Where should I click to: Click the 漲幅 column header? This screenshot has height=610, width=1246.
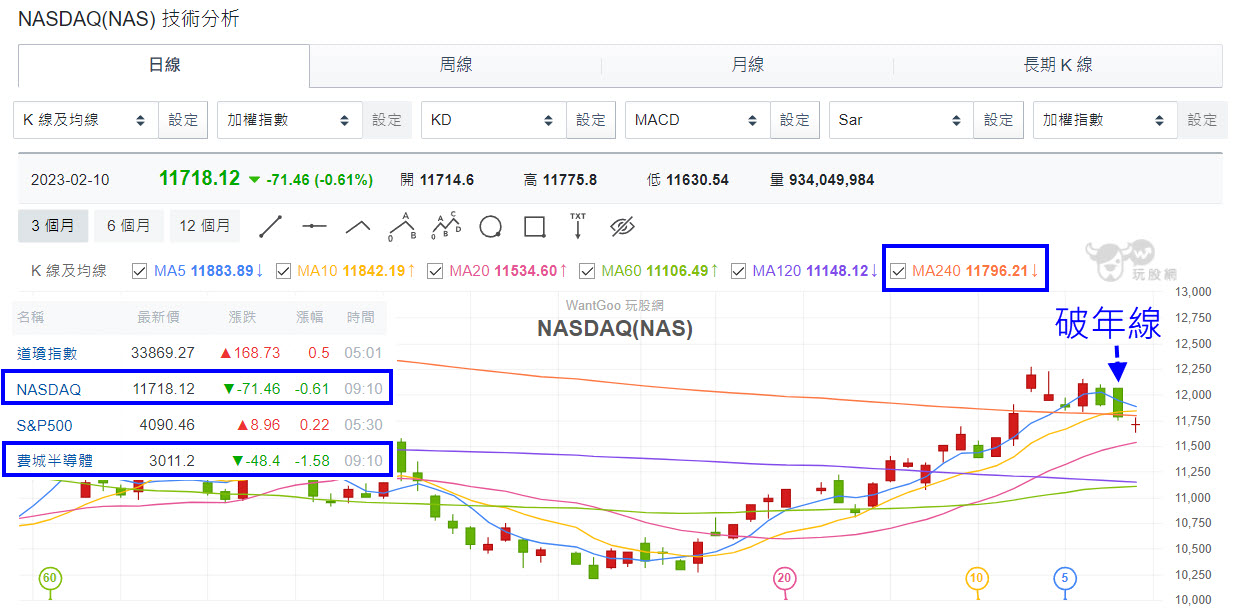(x=310, y=318)
